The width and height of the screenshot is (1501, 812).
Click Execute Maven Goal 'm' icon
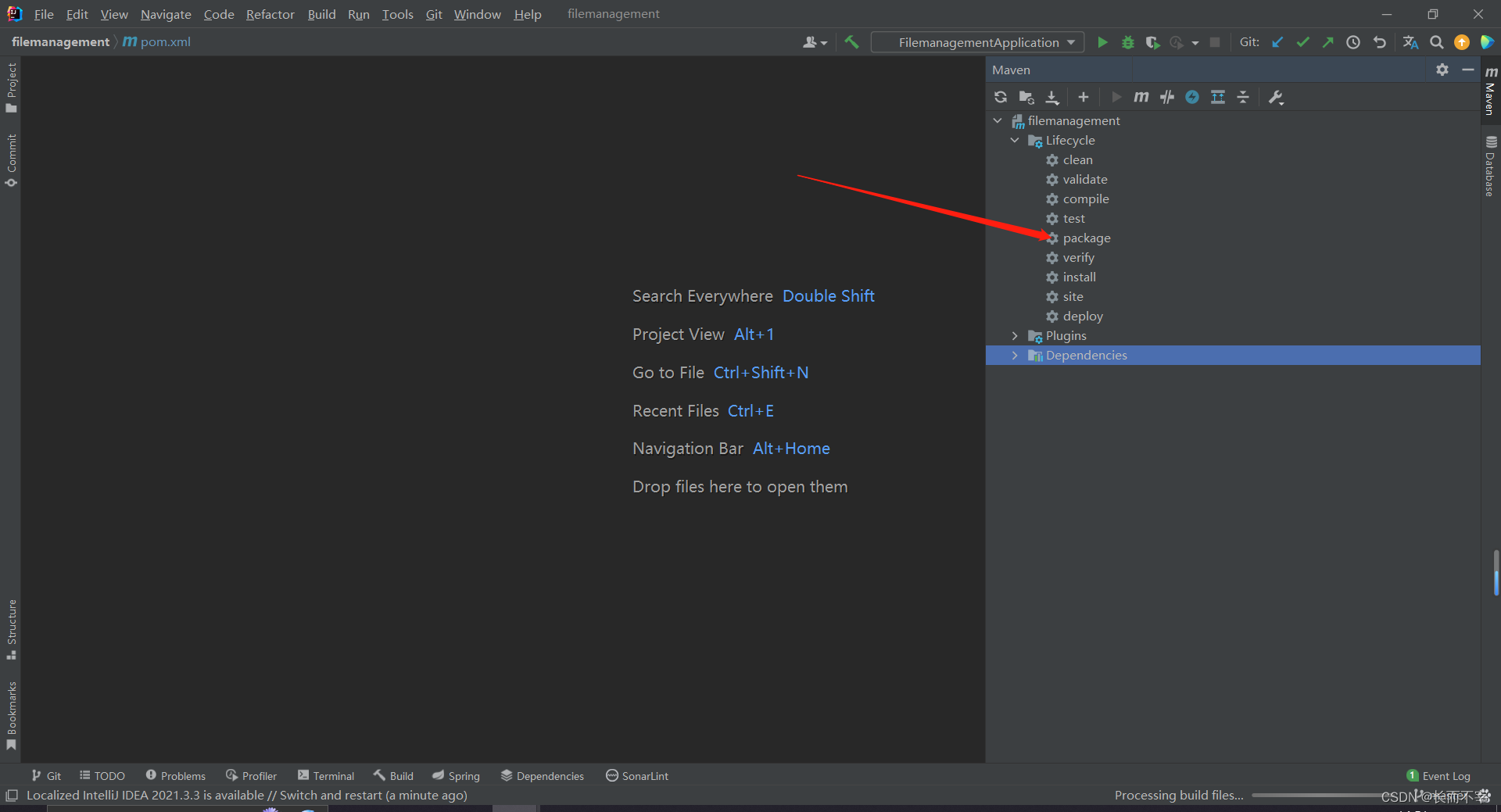click(x=1141, y=97)
